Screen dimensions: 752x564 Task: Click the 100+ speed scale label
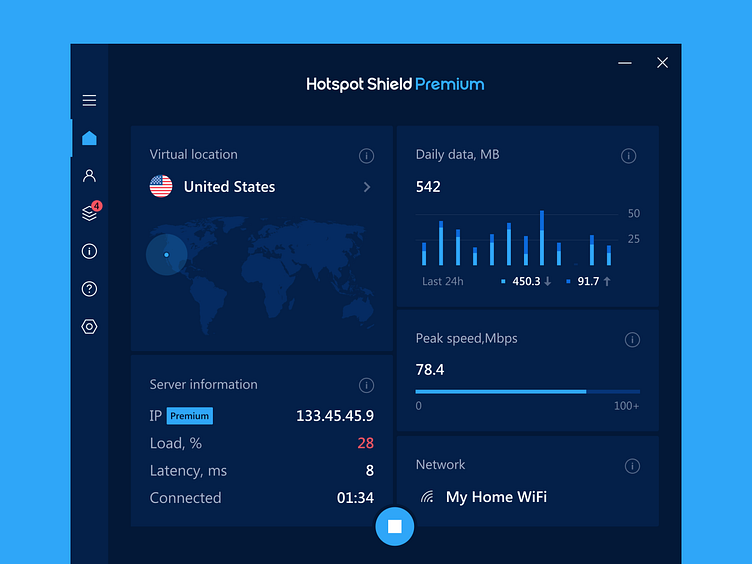click(x=626, y=406)
